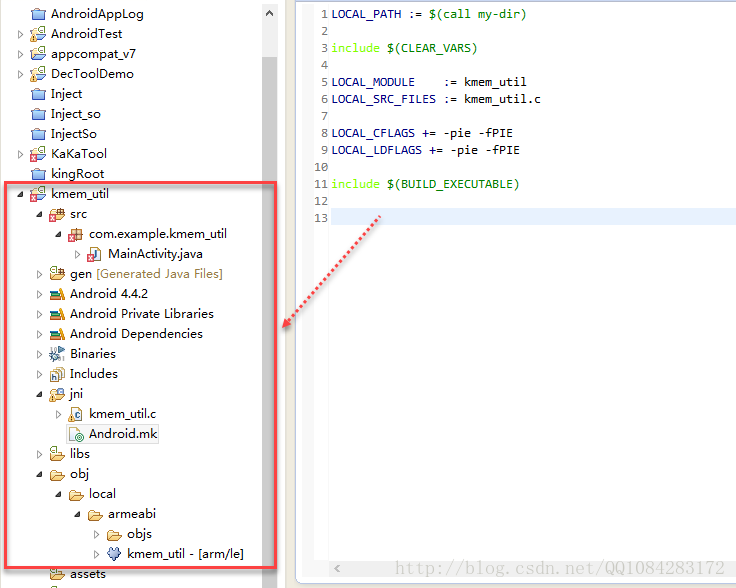The width and height of the screenshot is (736, 588).
Task: Open the AndroidAppLog project folder icon
Action: 38,14
